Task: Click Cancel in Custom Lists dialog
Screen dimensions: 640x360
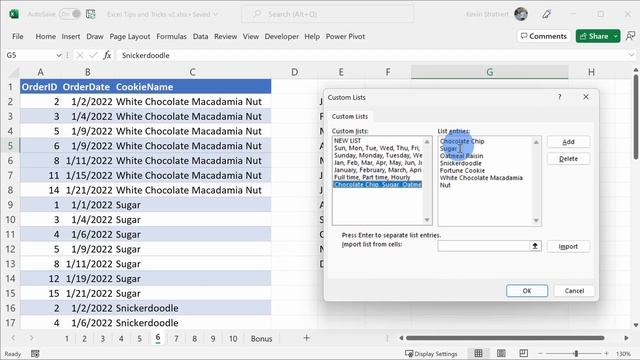Action: [x=574, y=291]
